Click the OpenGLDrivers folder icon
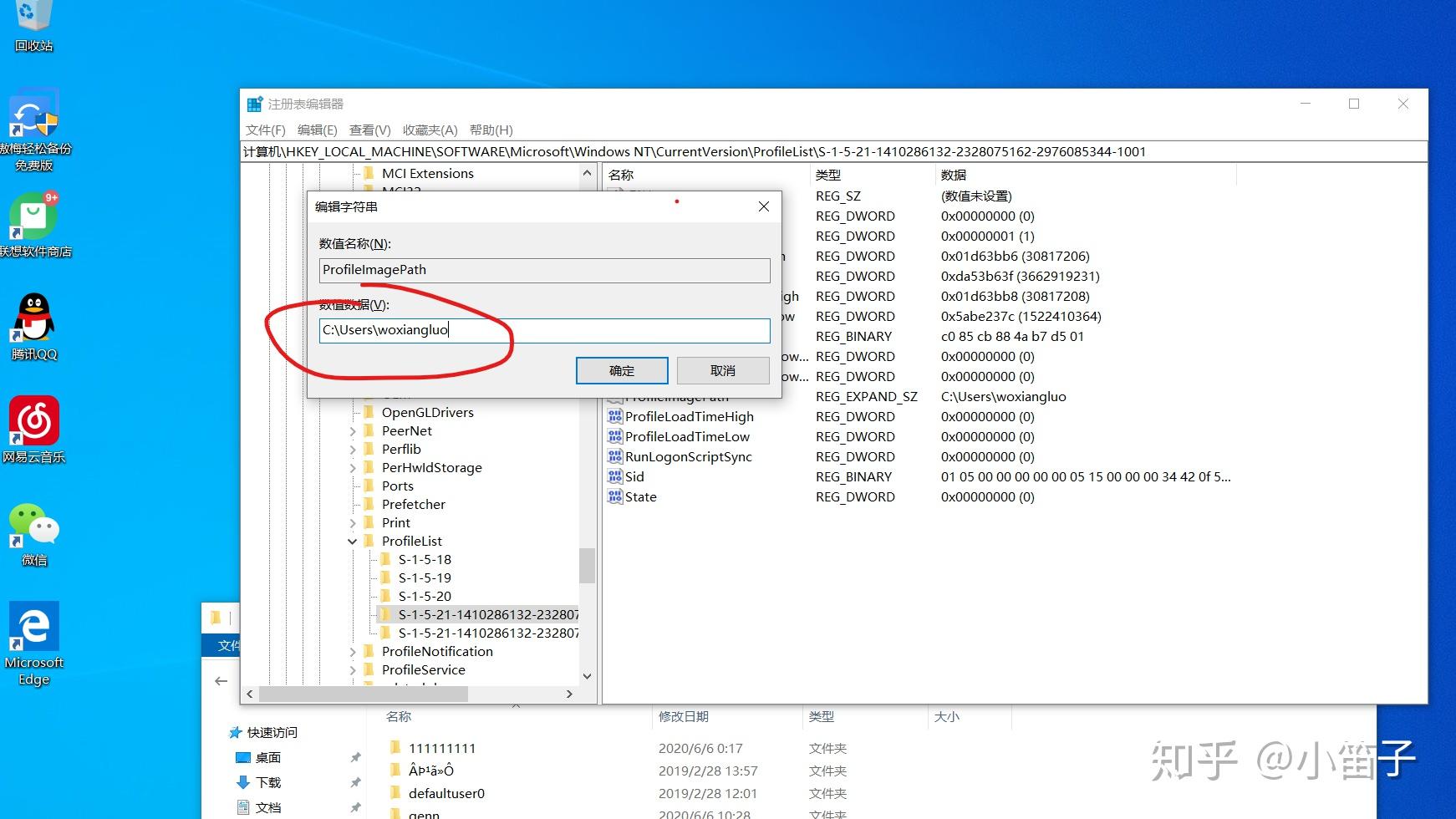Screen dimensions: 1456x819 pos(369,412)
